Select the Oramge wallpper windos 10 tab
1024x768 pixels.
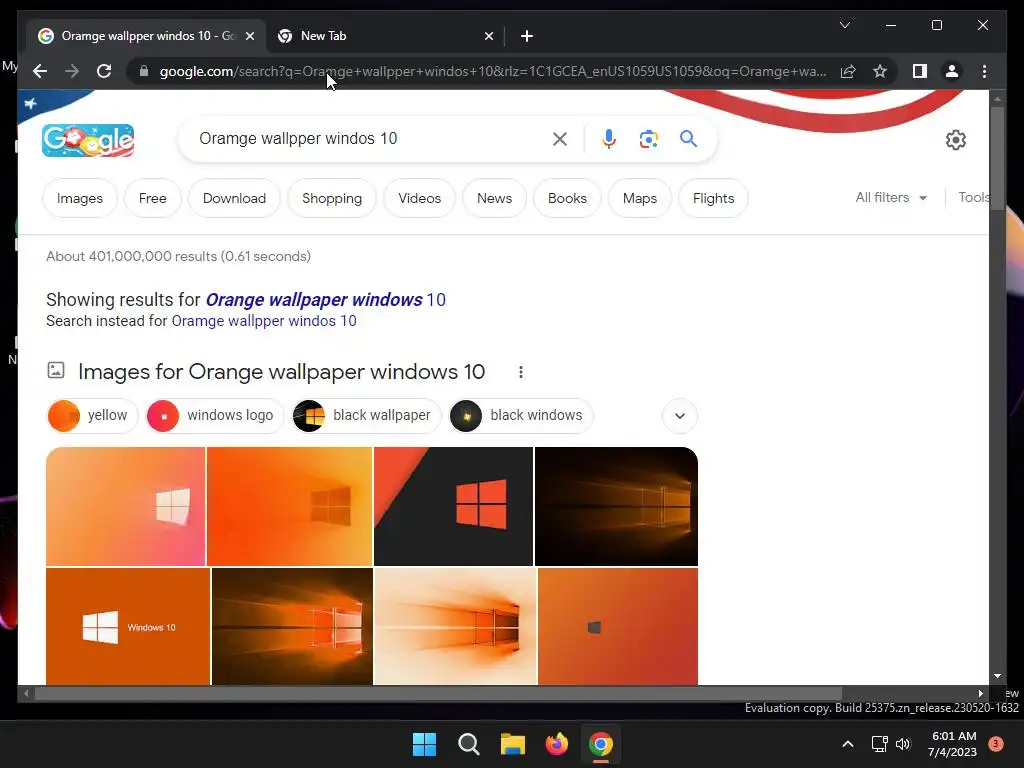point(146,36)
